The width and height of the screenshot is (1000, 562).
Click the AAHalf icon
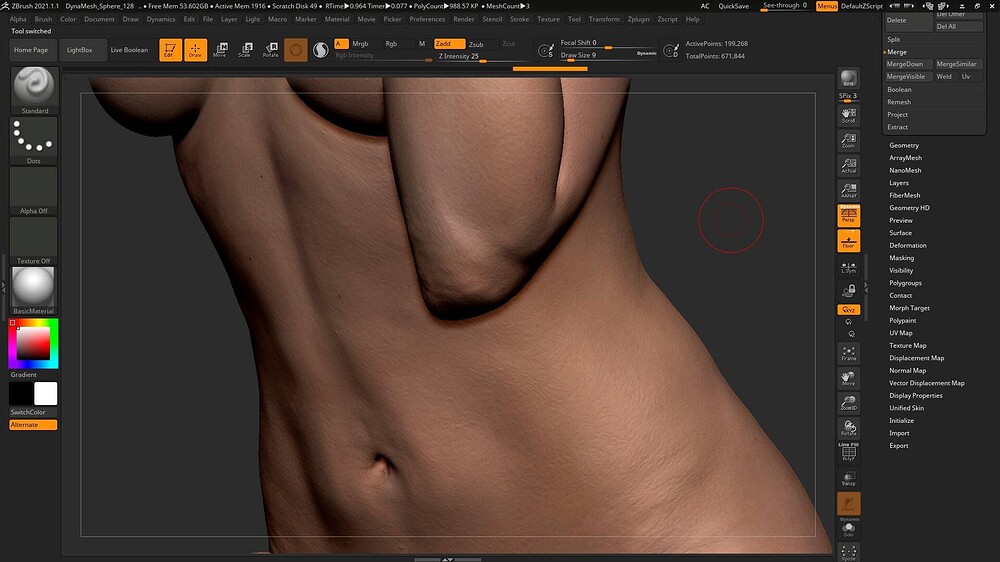tap(849, 191)
